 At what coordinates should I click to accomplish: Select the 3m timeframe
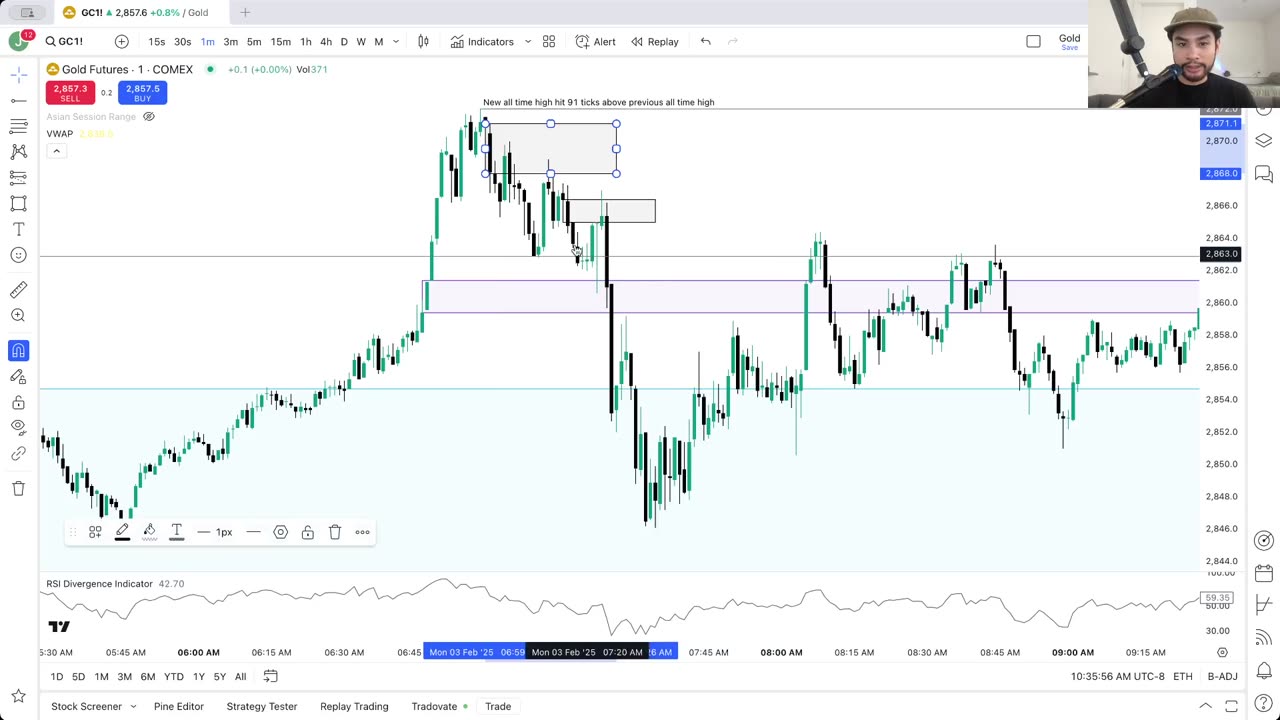(x=231, y=42)
